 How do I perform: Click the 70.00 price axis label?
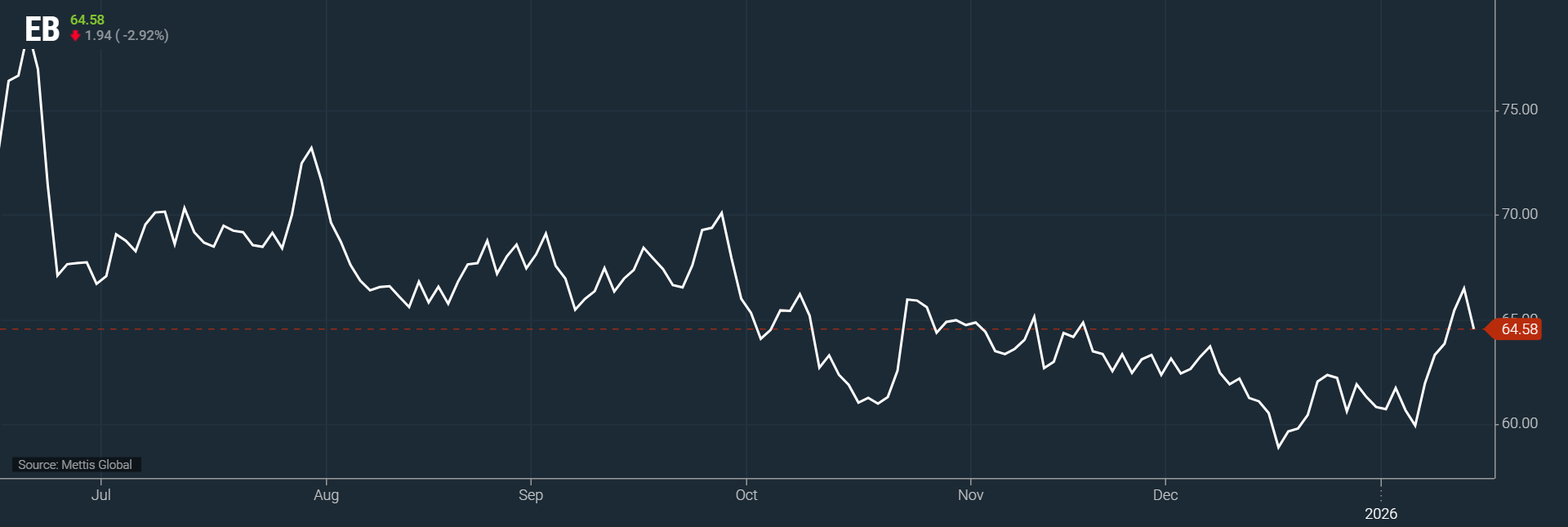pos(1519,214)
